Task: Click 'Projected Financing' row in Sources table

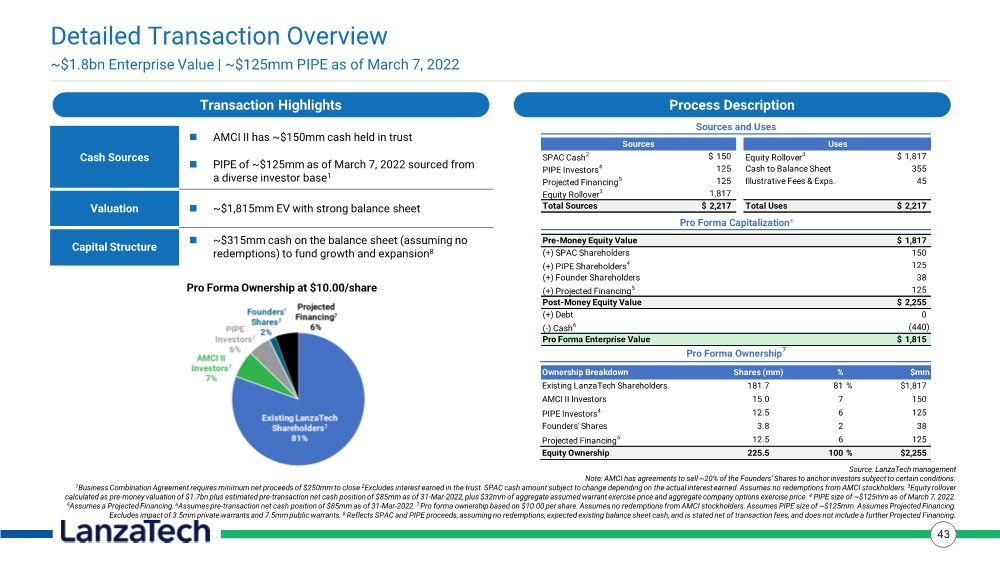Action: [x=638, y=182]
